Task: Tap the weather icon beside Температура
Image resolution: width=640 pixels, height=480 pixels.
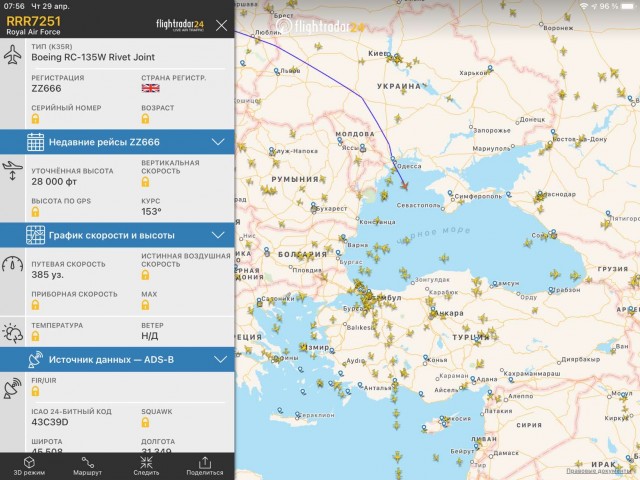Action: coord(13,333)
